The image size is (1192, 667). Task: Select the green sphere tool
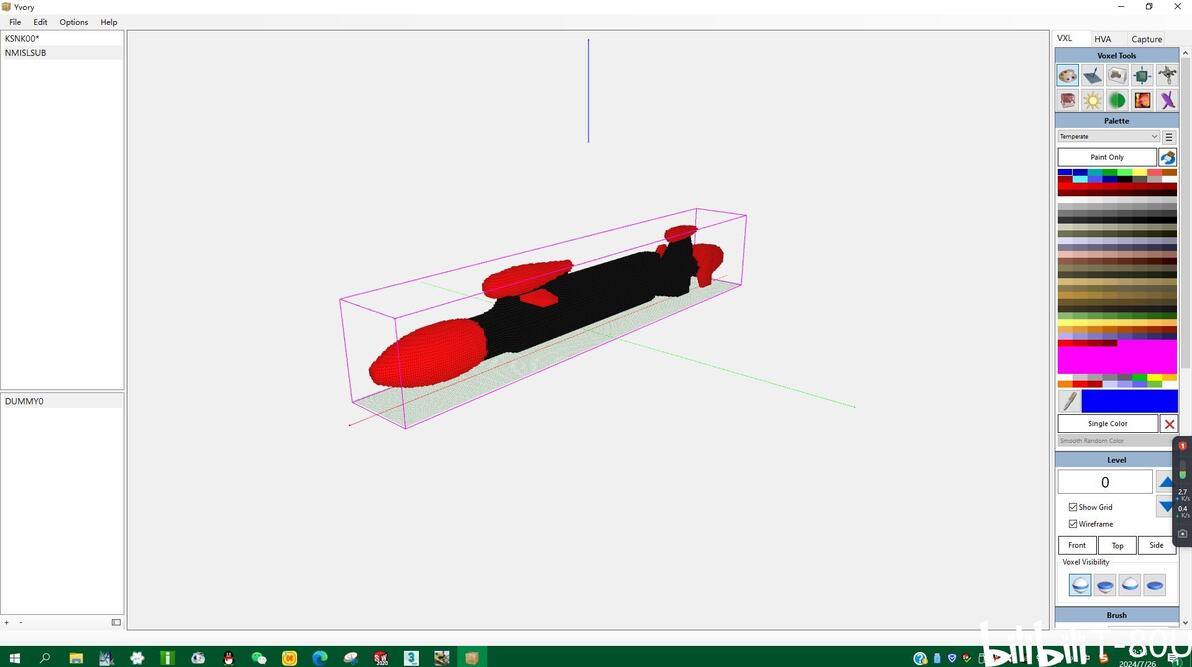1117,100
